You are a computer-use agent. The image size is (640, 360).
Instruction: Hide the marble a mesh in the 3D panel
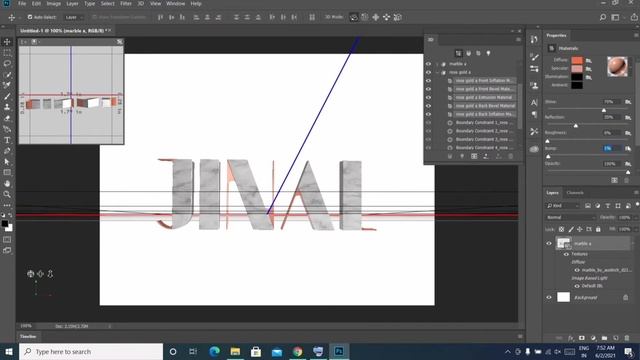pos(428,64)
